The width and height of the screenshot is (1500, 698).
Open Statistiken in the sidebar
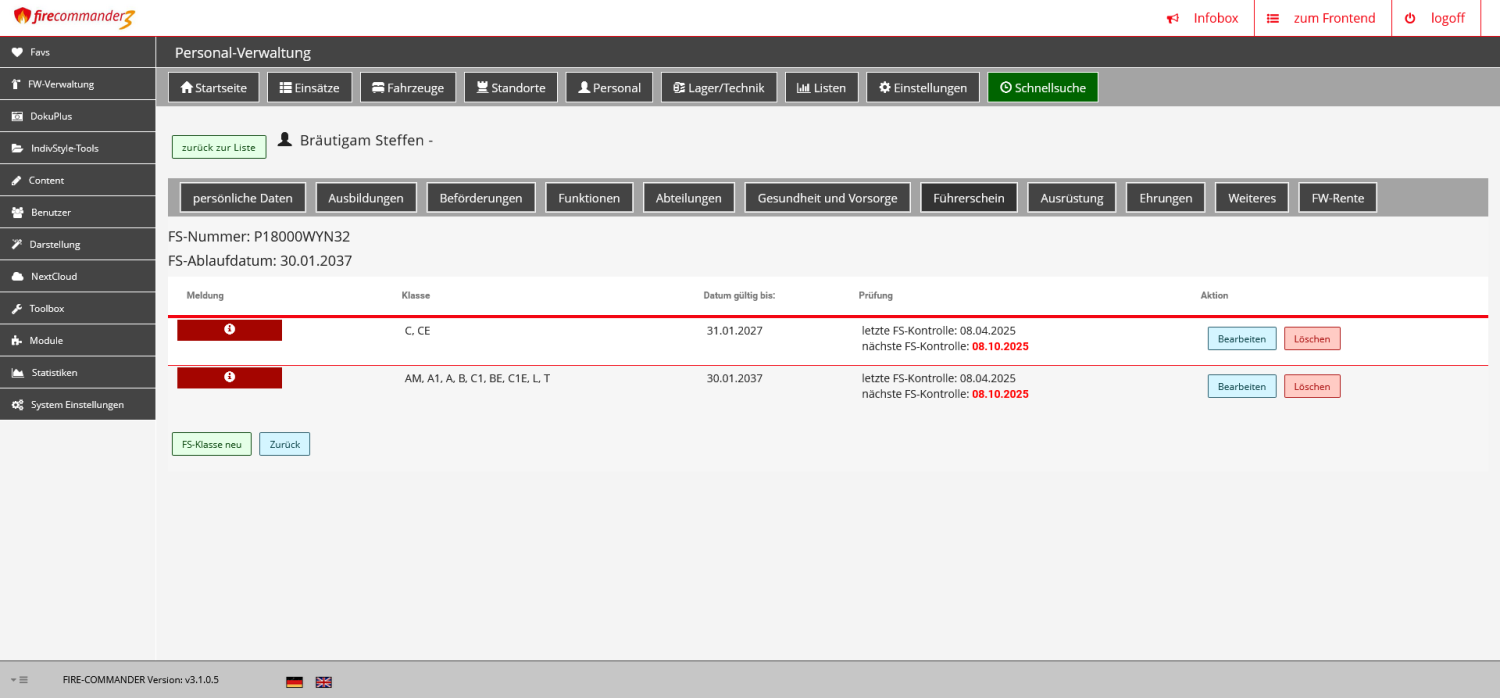point(54,372)
